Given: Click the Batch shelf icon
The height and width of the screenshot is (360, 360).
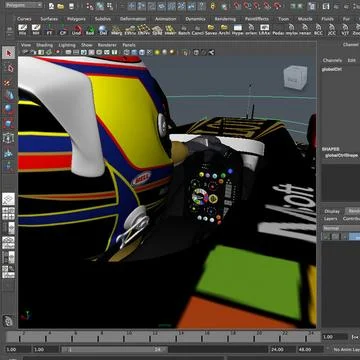Looking at the screenshot, I should (184, 29).
